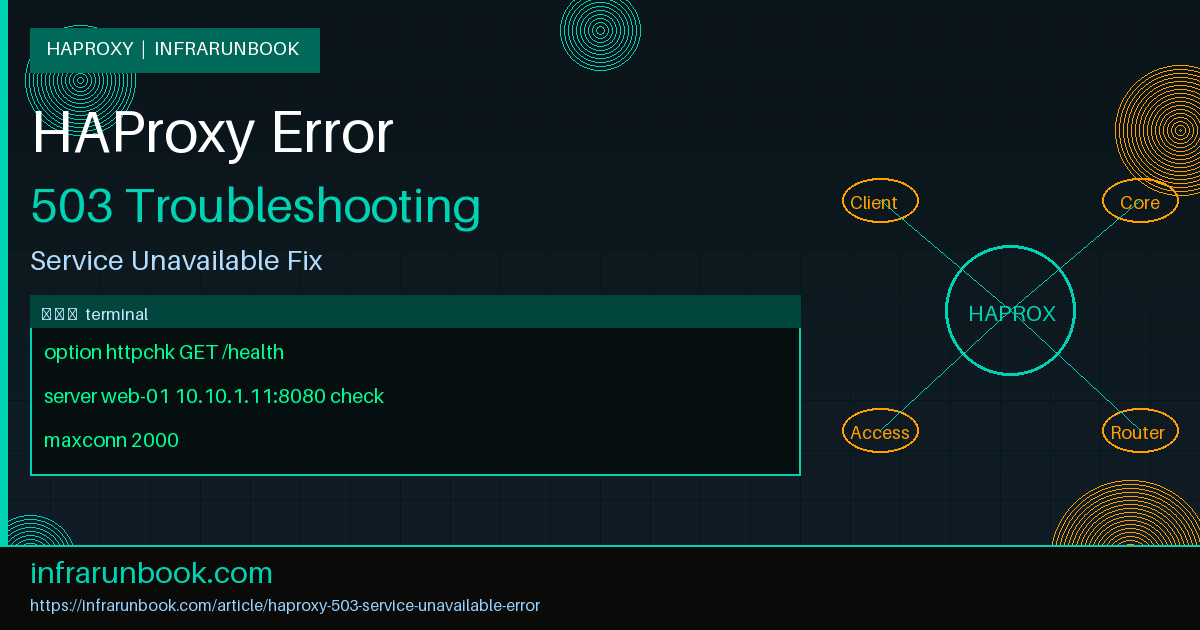
Task: Click the first window control glyph on terminal bar
Action: (47, 313)
